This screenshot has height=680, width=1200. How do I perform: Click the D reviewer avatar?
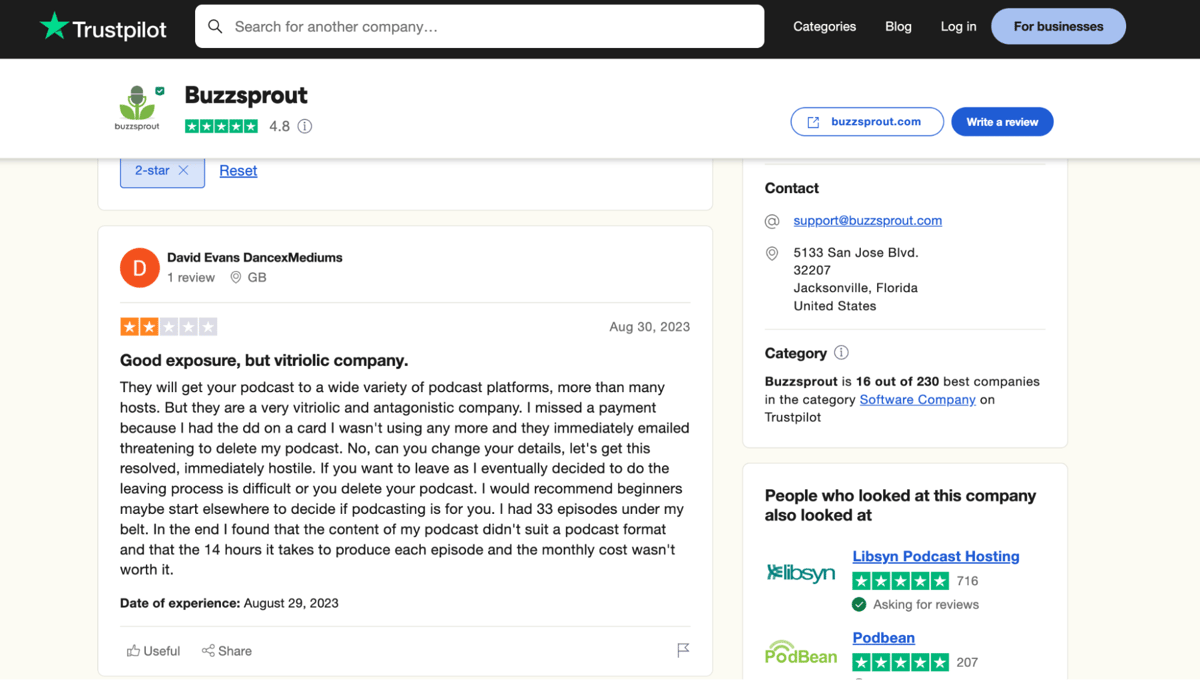[140, 267]
